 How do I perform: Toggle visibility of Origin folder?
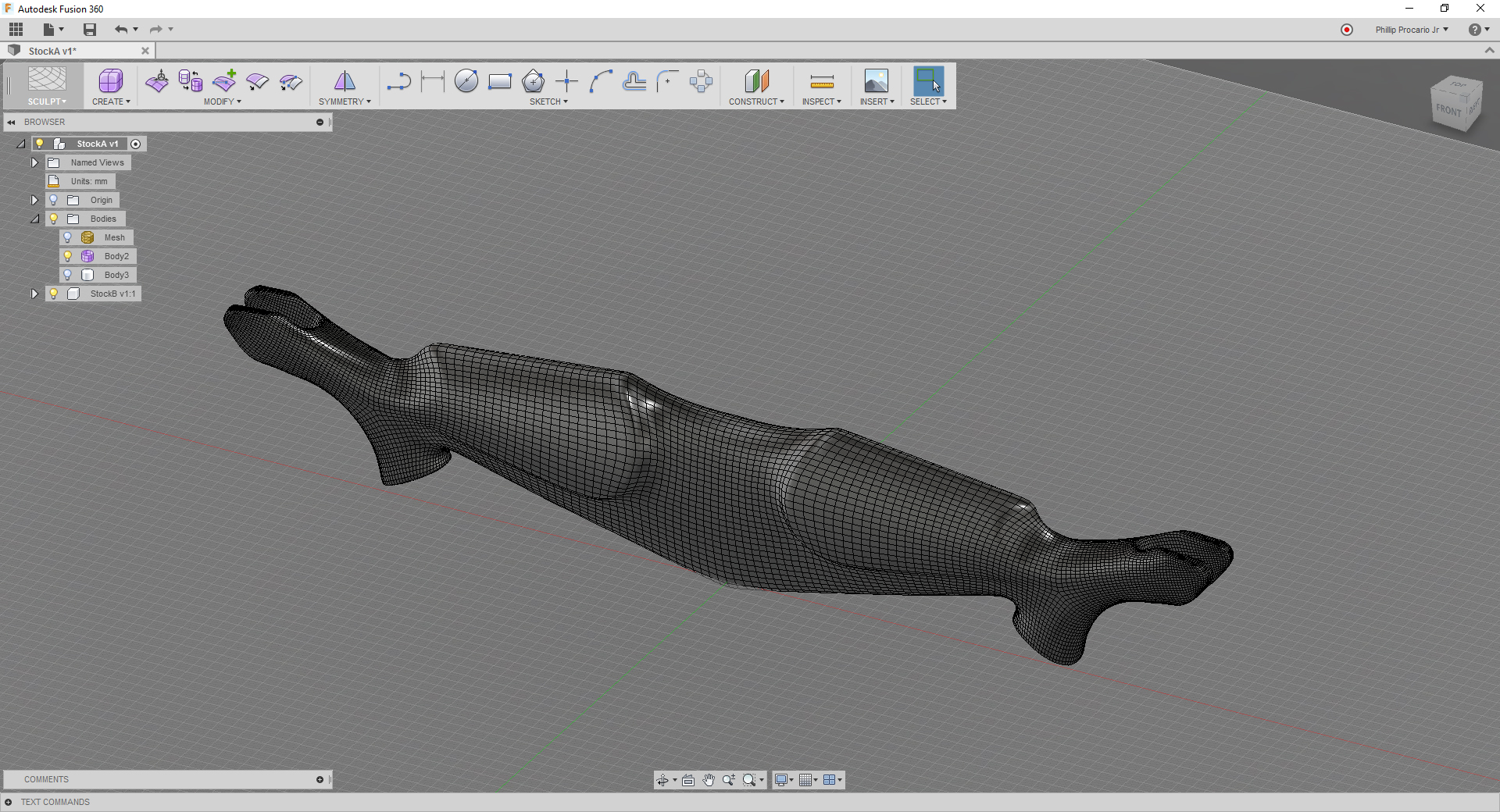pos(53,200)
